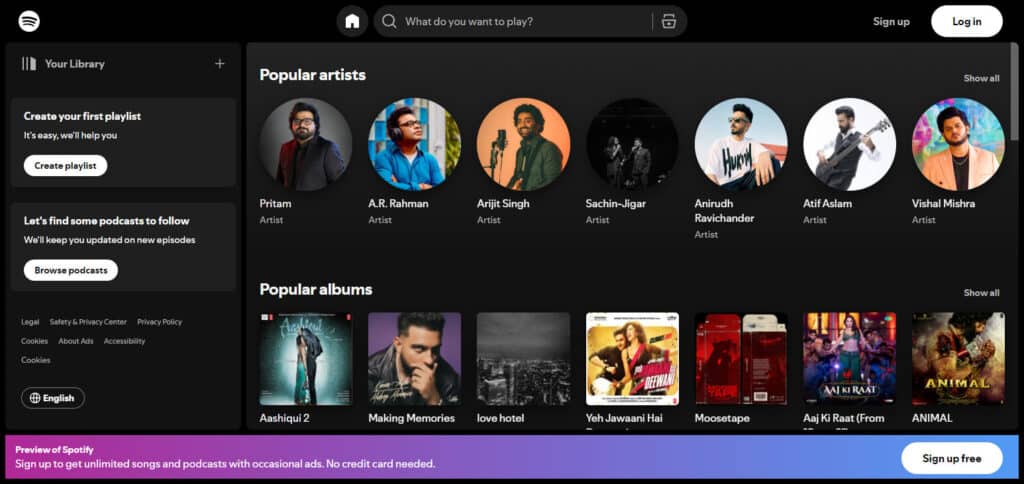Click the Vishal Mishra name text
The image size is (1024, 484).
(943, 204)
